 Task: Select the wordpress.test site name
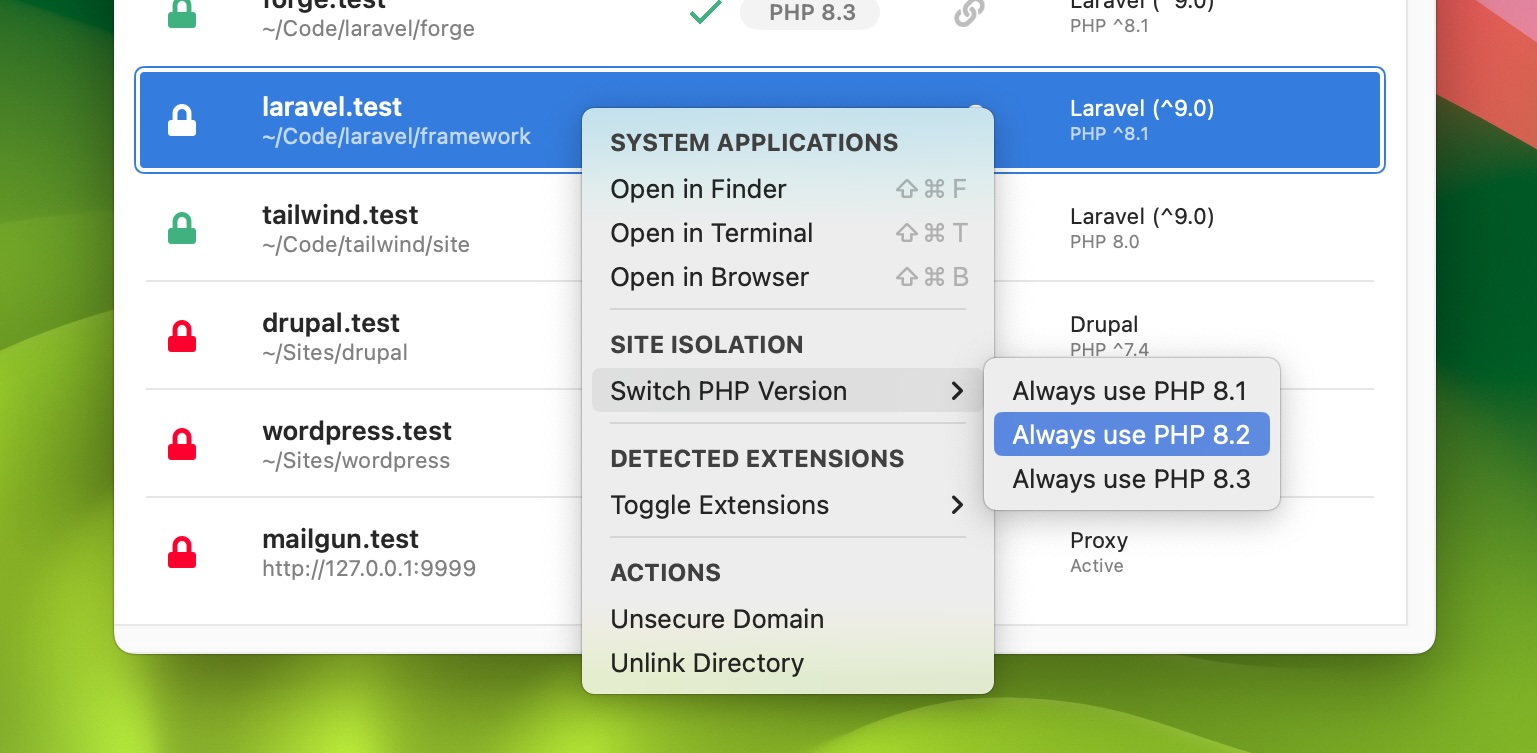pos(357,431)
